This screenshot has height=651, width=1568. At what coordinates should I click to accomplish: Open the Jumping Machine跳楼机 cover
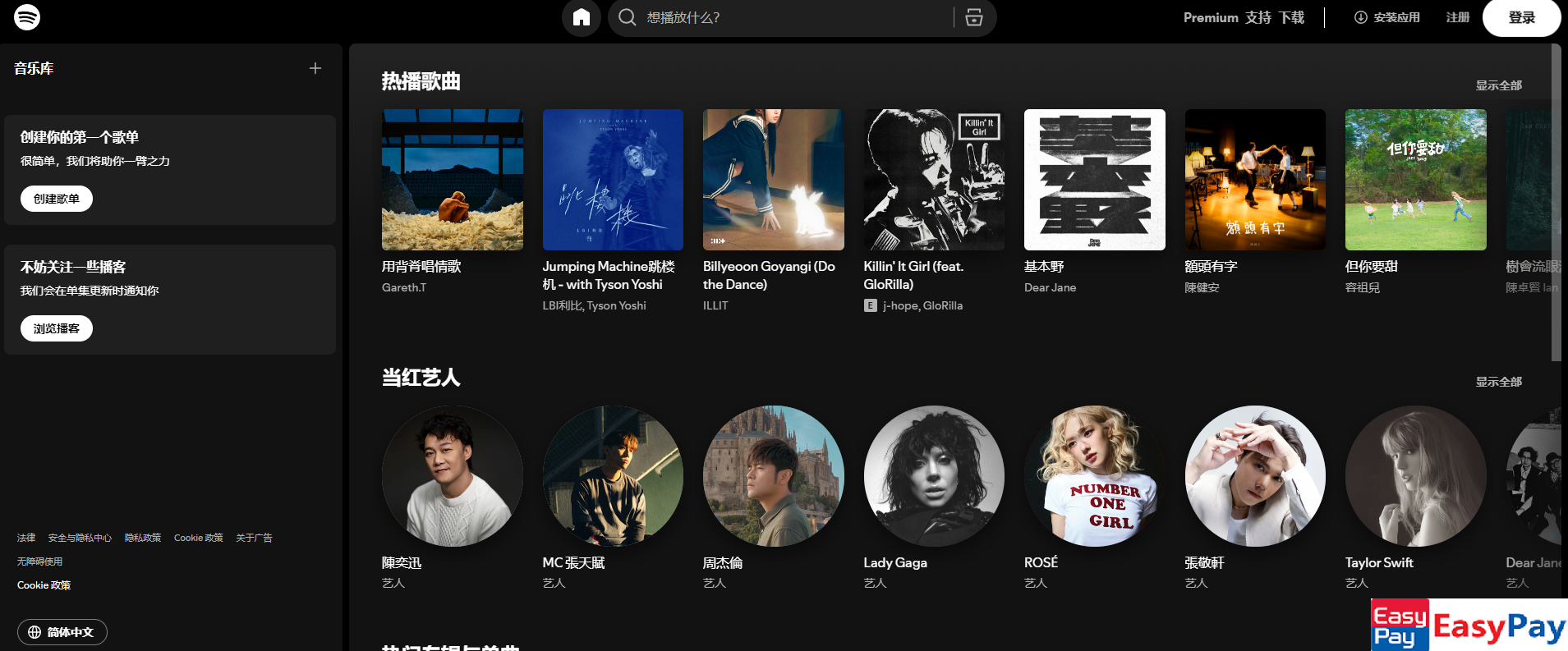pos(613,180)
